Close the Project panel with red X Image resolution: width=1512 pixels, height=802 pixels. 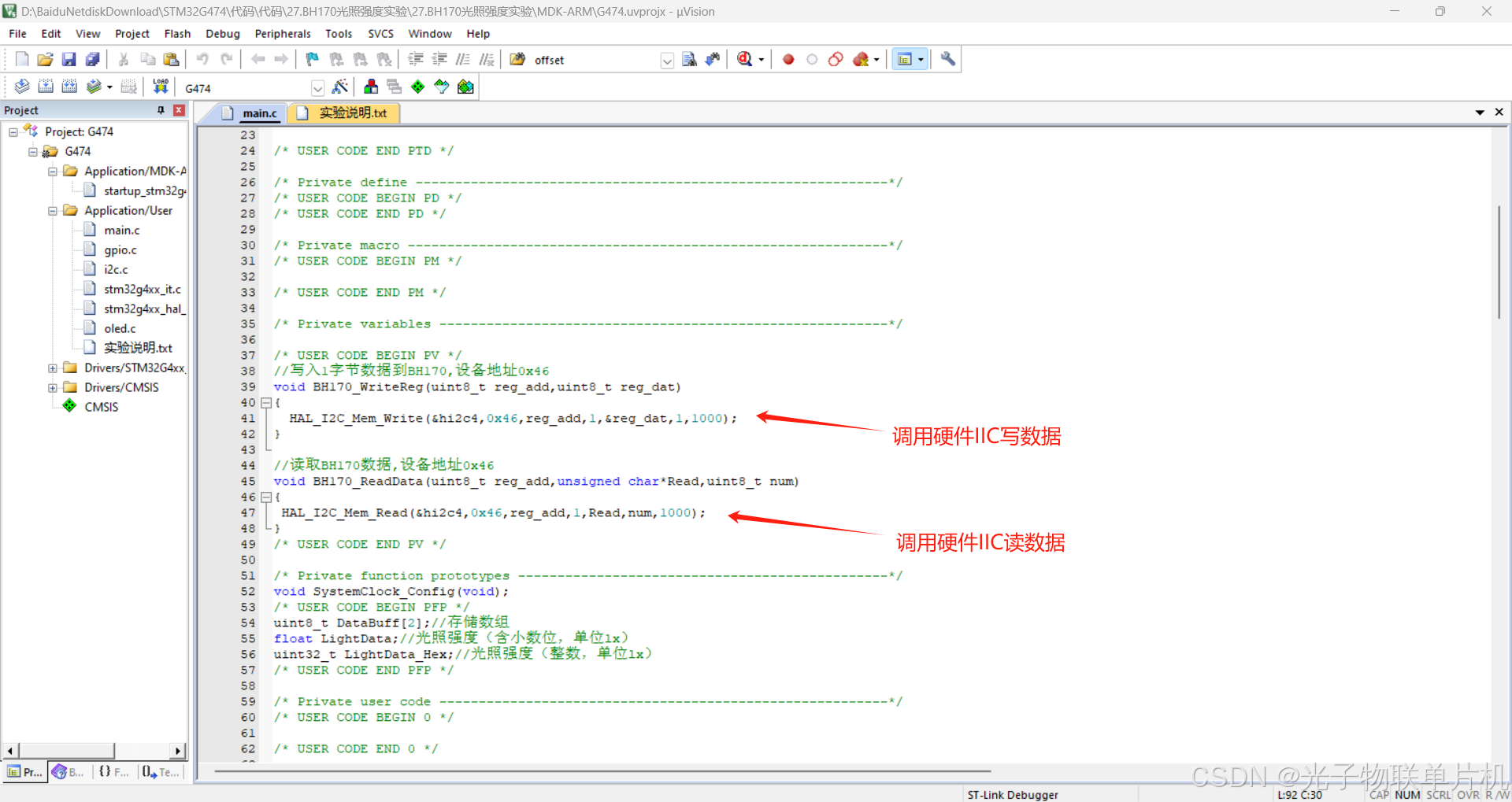tap(179, 110)
